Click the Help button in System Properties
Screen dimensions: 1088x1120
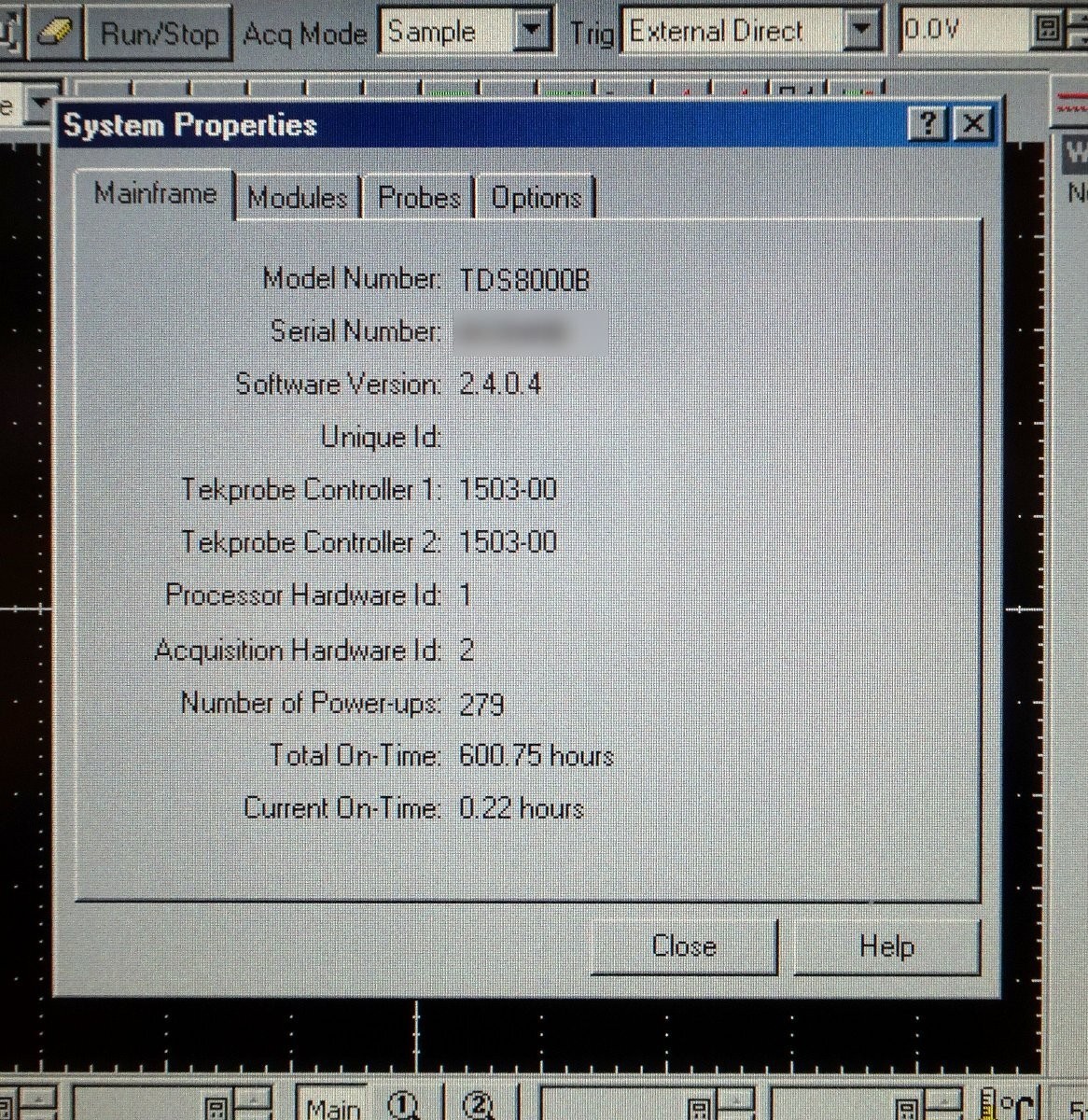[x=886, y=946]
